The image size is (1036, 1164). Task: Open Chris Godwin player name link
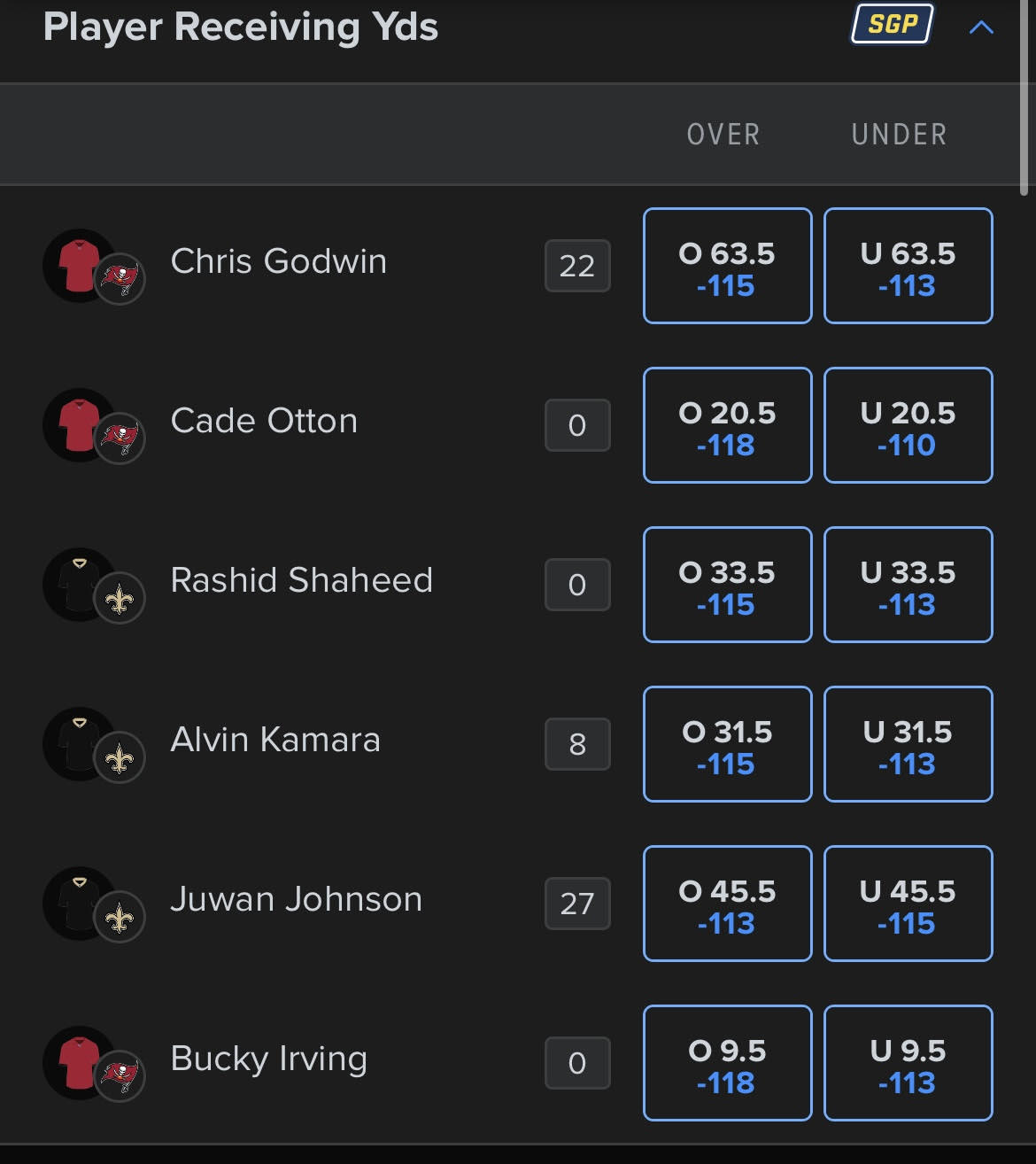278,261
